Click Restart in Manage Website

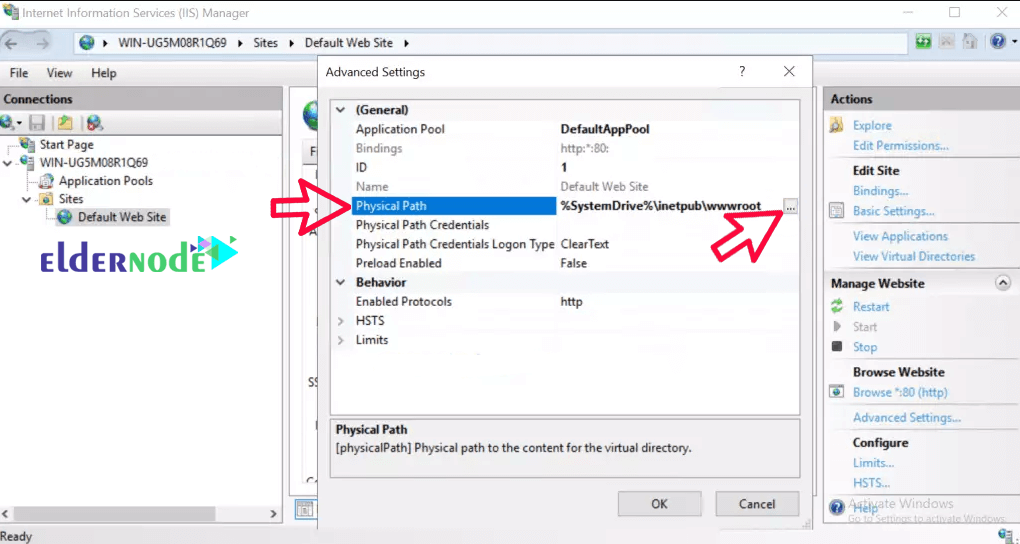871,306
